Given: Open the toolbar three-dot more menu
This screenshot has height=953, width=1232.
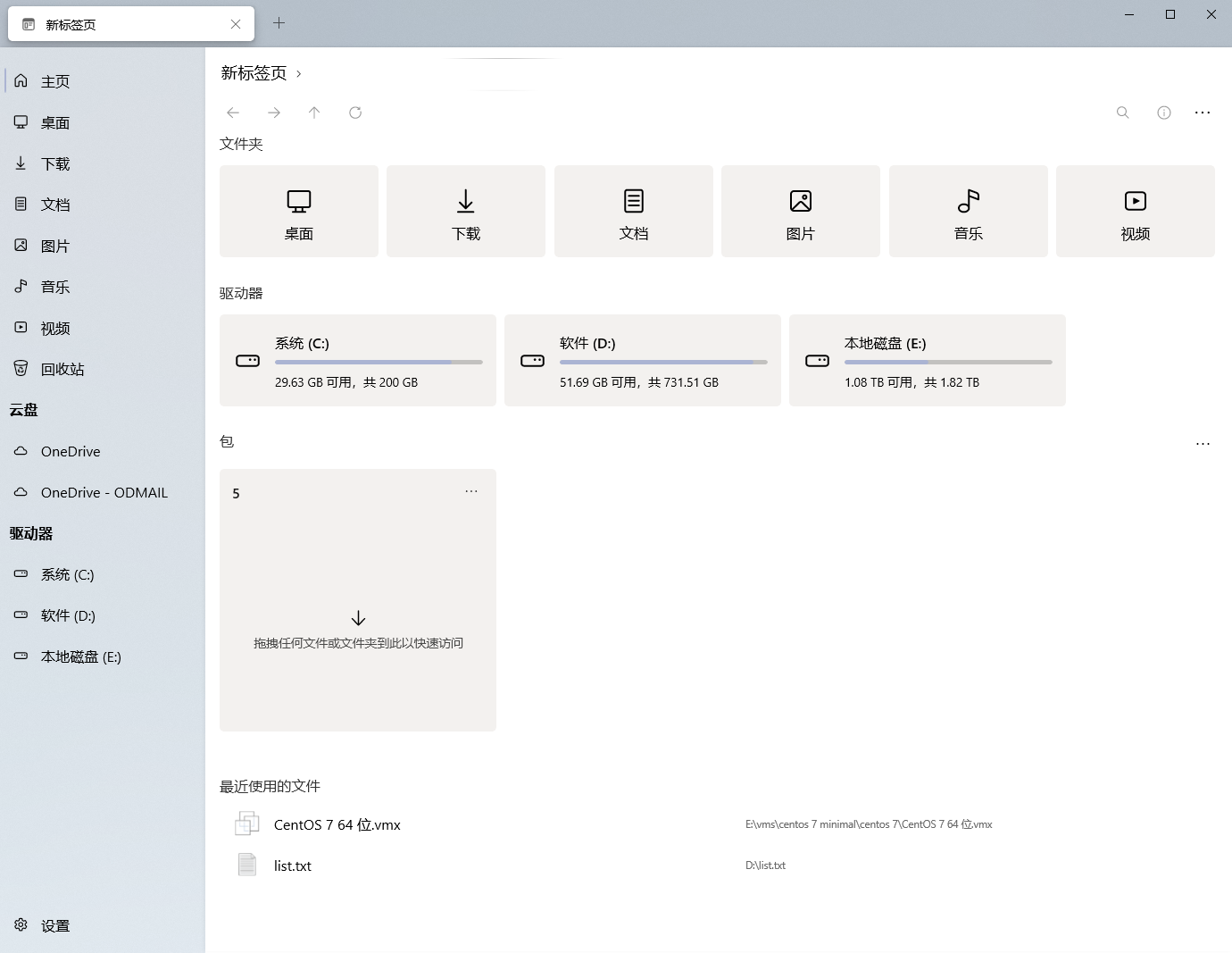Looking at the screenshot, I should (x=1203, y=113).
